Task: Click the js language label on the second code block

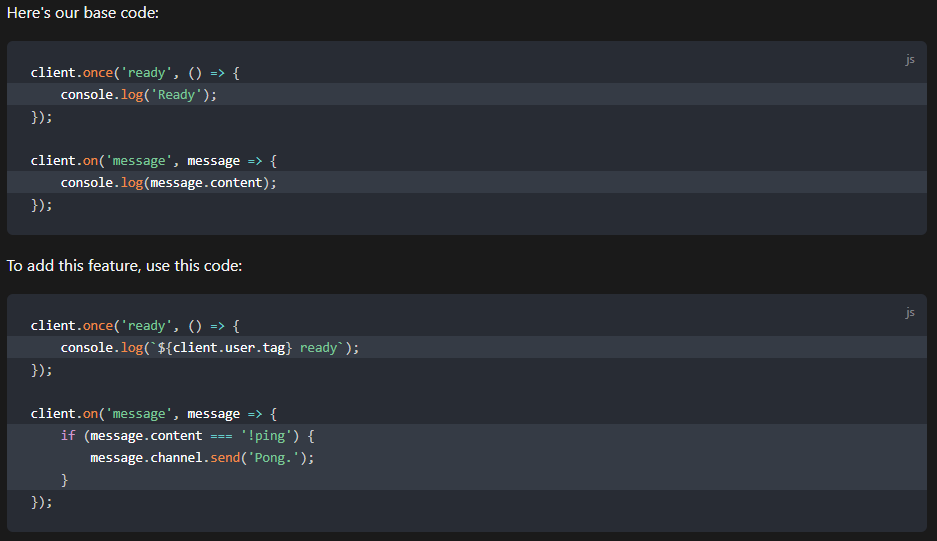Action: click(x=910, y=312)
